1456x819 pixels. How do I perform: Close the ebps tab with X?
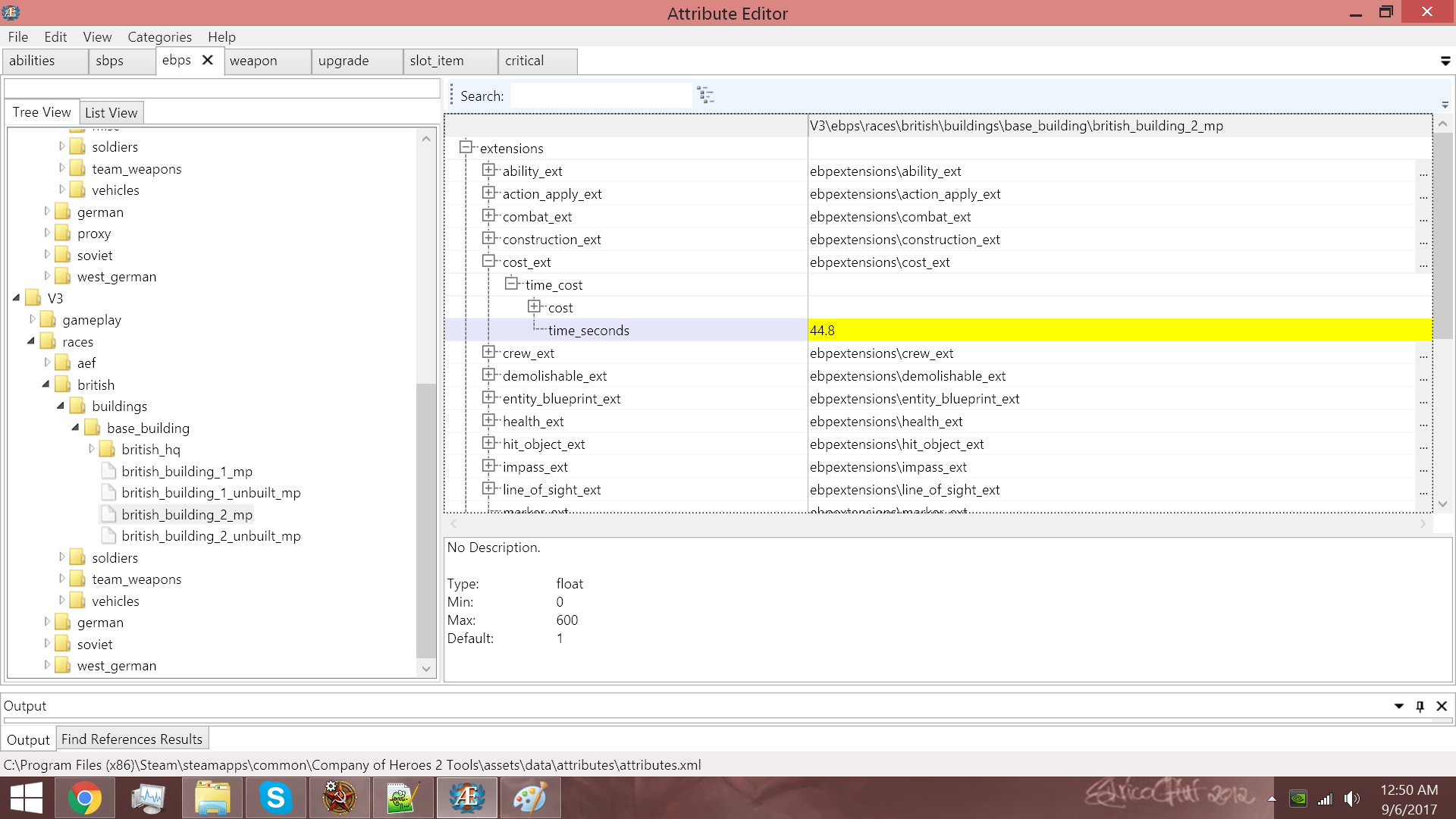(208, 60)
